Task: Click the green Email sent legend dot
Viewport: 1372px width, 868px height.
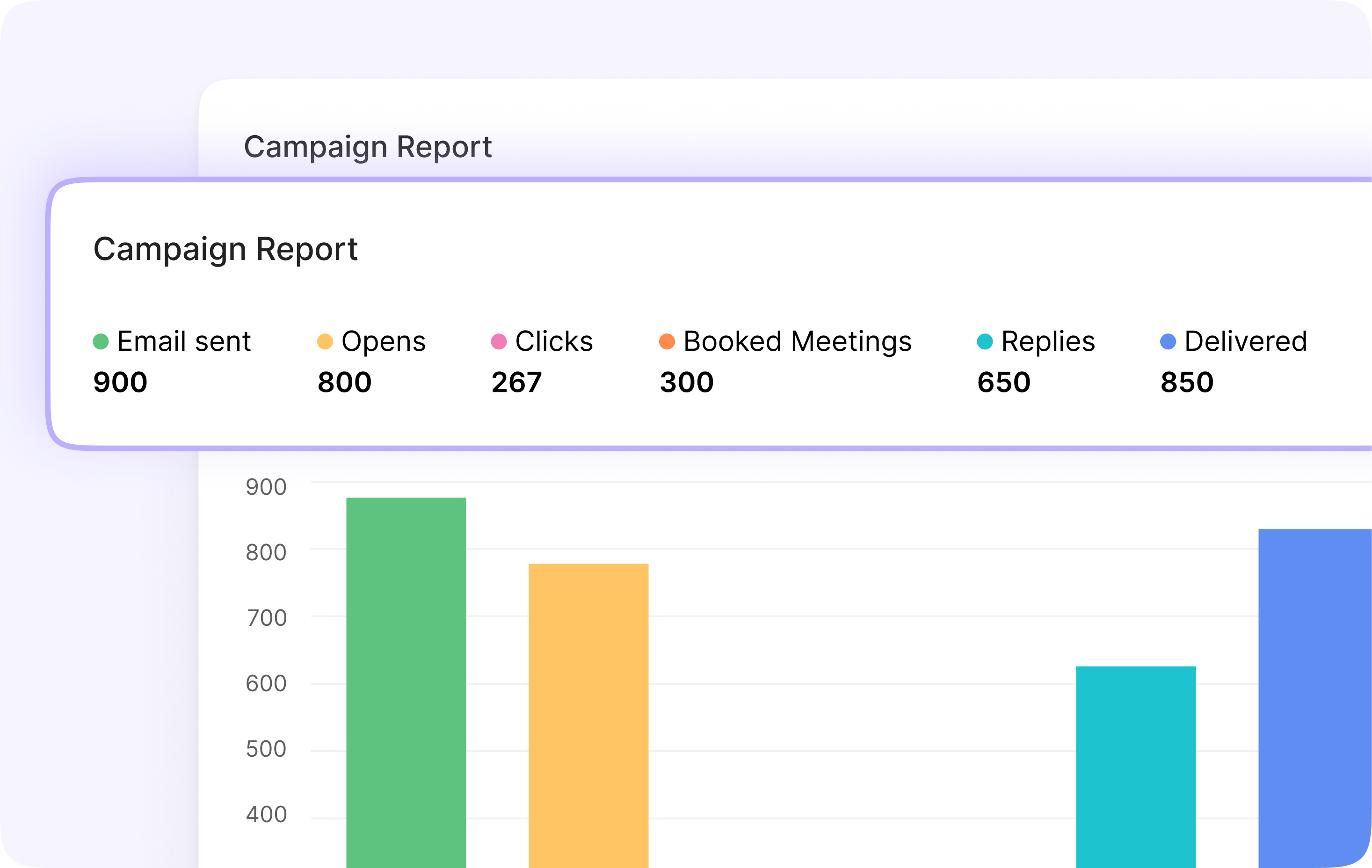Action: tap(101, 342)
